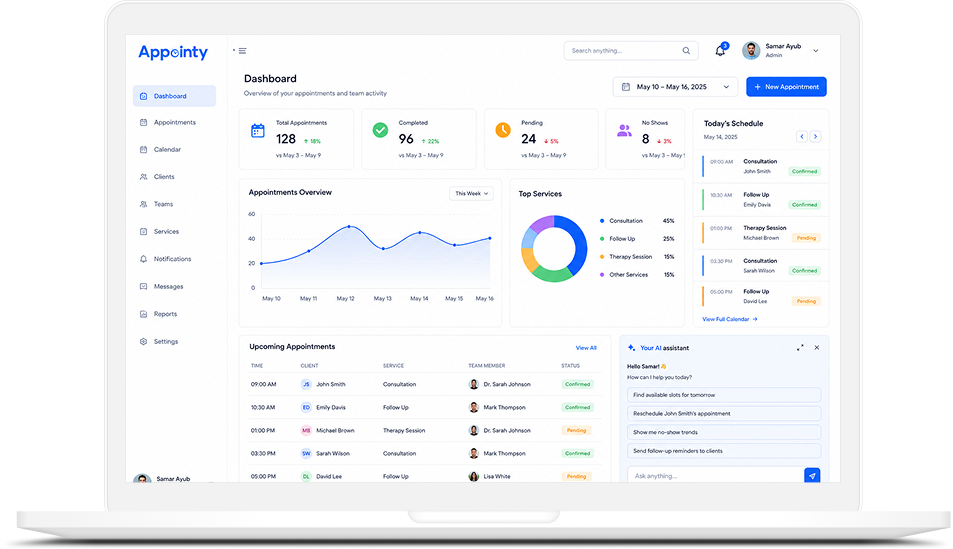Image resolution: width=953 pixels, height=549 pixels.
Task: Click the send message paper plane icon
Action: coord(812,476)
